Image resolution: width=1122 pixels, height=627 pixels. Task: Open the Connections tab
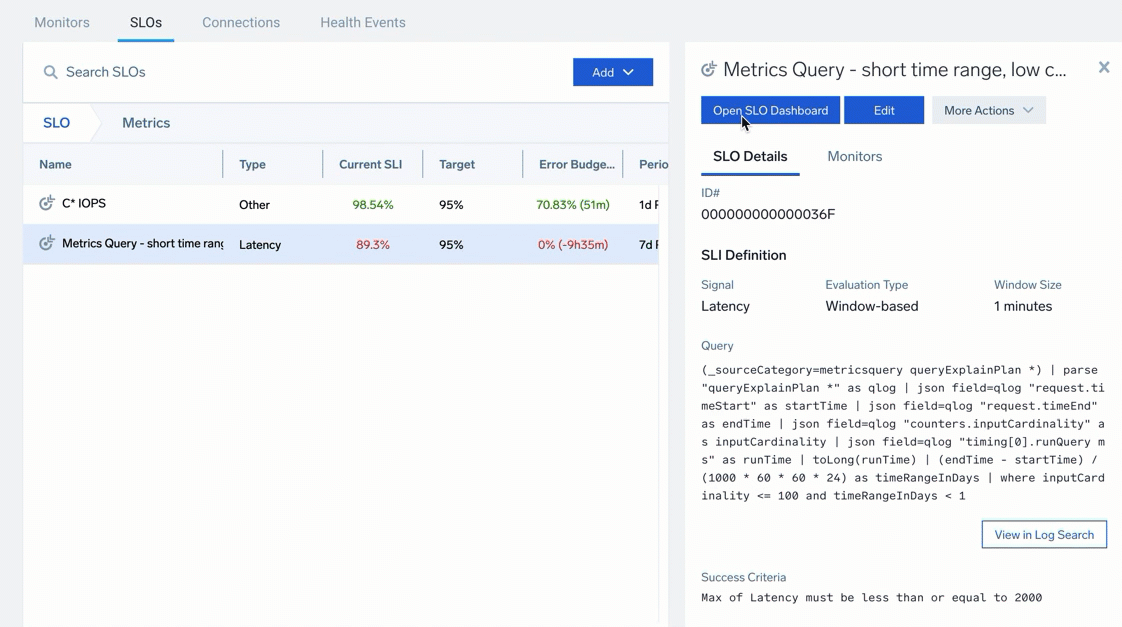[241, 22]
